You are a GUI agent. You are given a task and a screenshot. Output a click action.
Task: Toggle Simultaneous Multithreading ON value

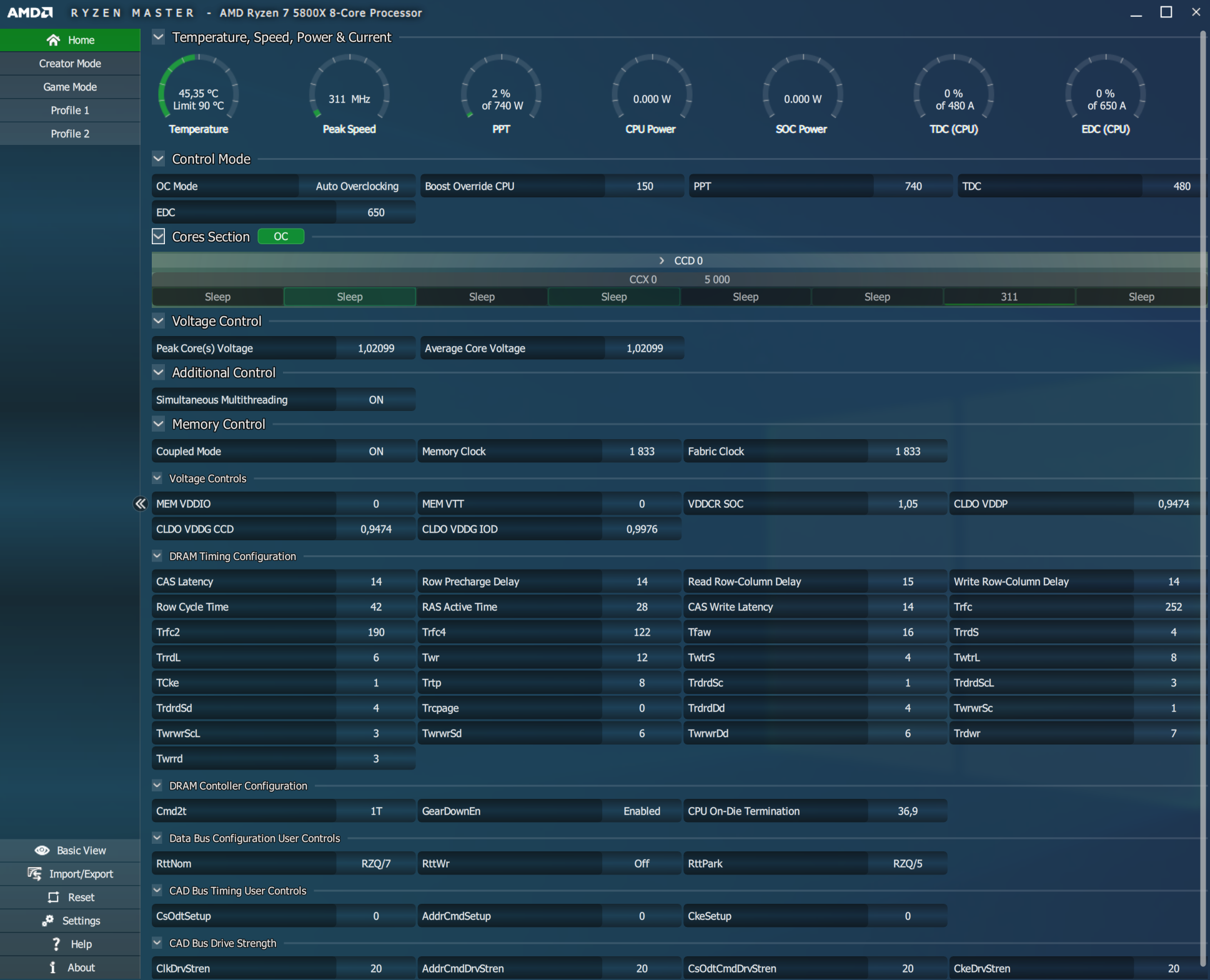(375, 400)
